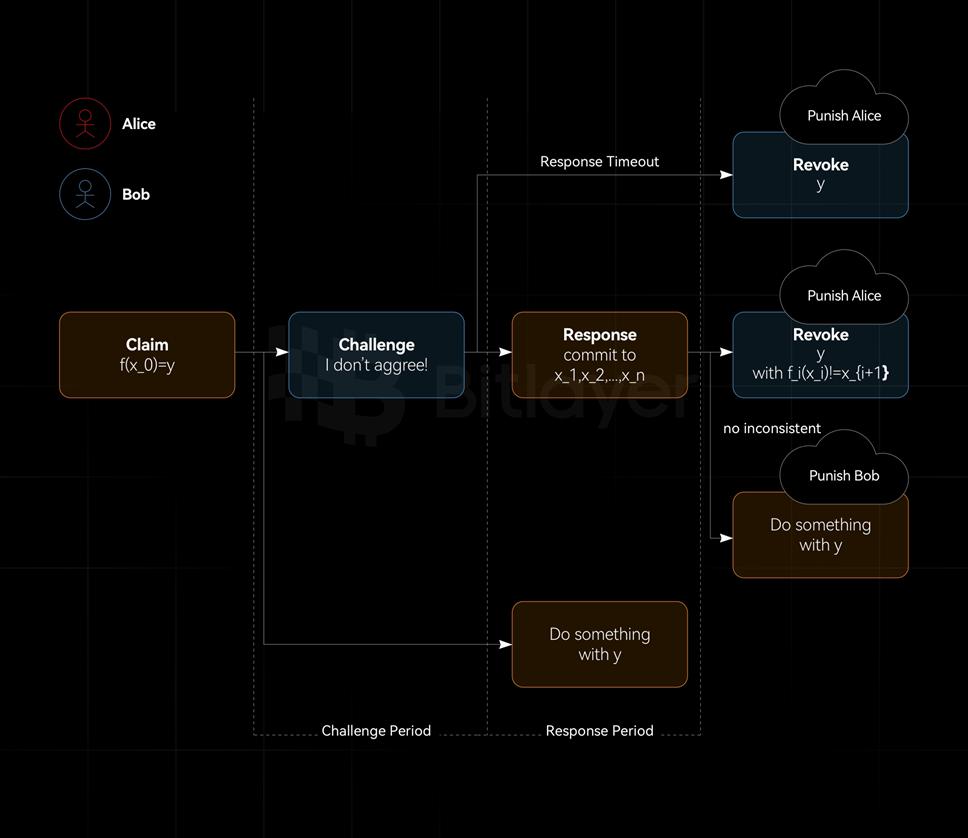Click the Challenge Period label
Image resolution: width=968 pixels, height=838 pixels.
pos(376,731)
